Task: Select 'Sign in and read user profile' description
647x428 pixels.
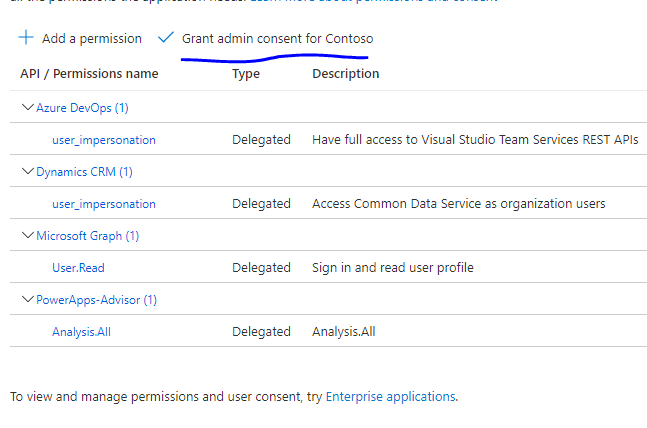Action: tap(392, 267)
